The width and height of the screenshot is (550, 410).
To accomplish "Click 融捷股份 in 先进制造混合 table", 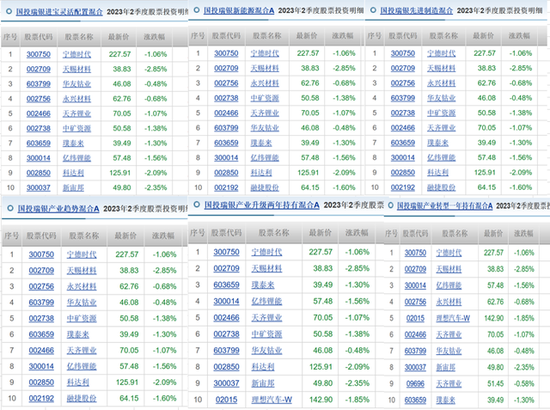I will tap(441, 188).
